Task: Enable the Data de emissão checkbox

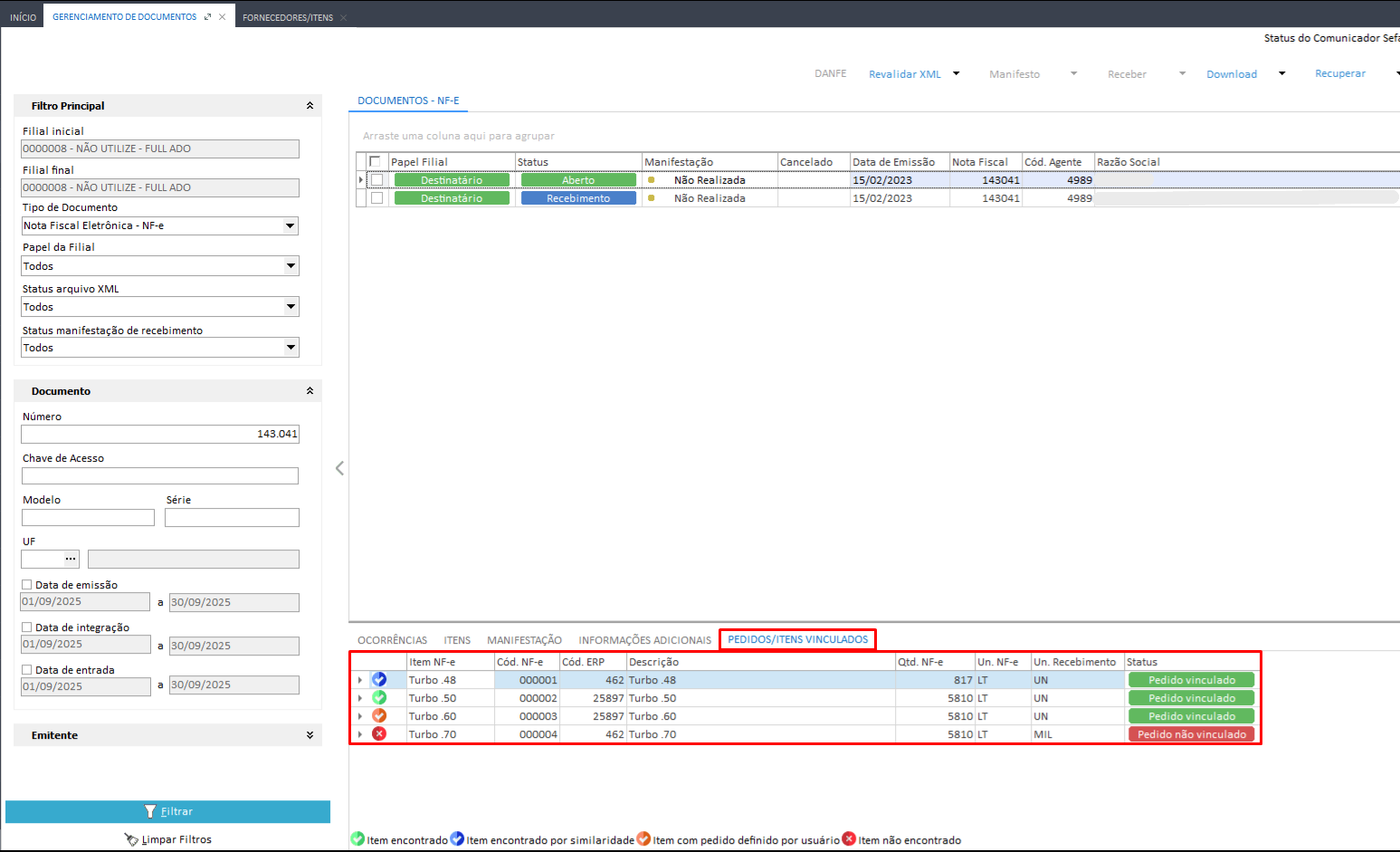Action: [27, 585]
